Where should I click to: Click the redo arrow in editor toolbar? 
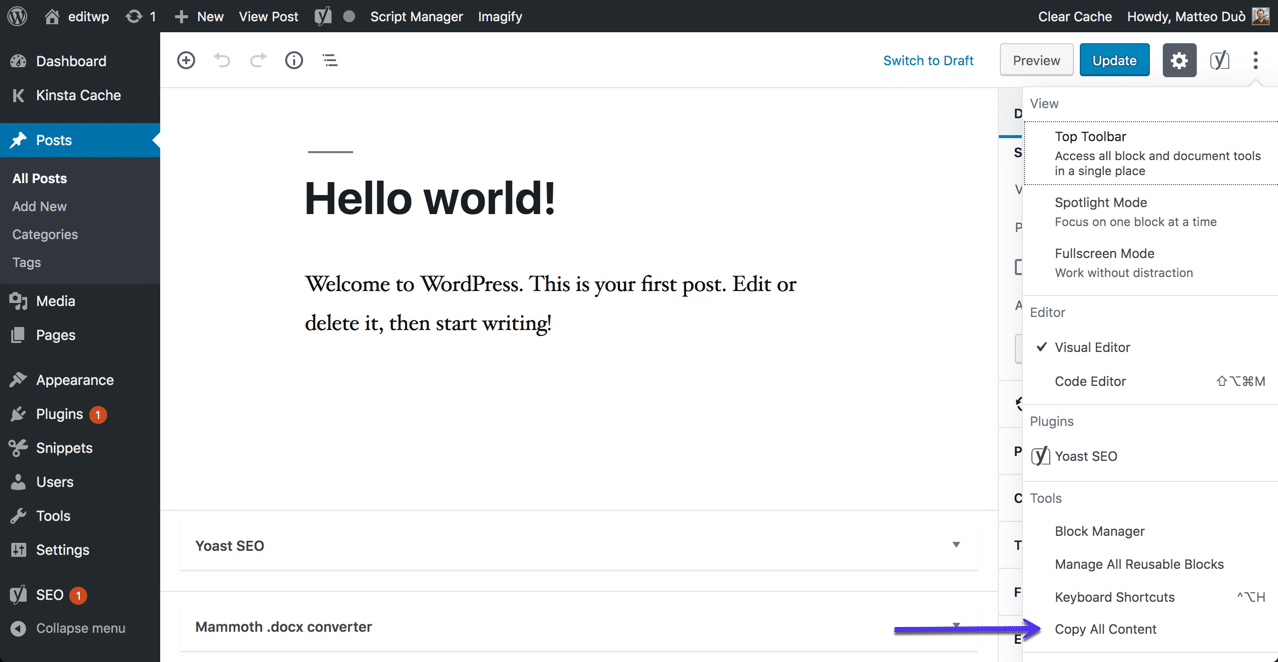pos(257,60)
